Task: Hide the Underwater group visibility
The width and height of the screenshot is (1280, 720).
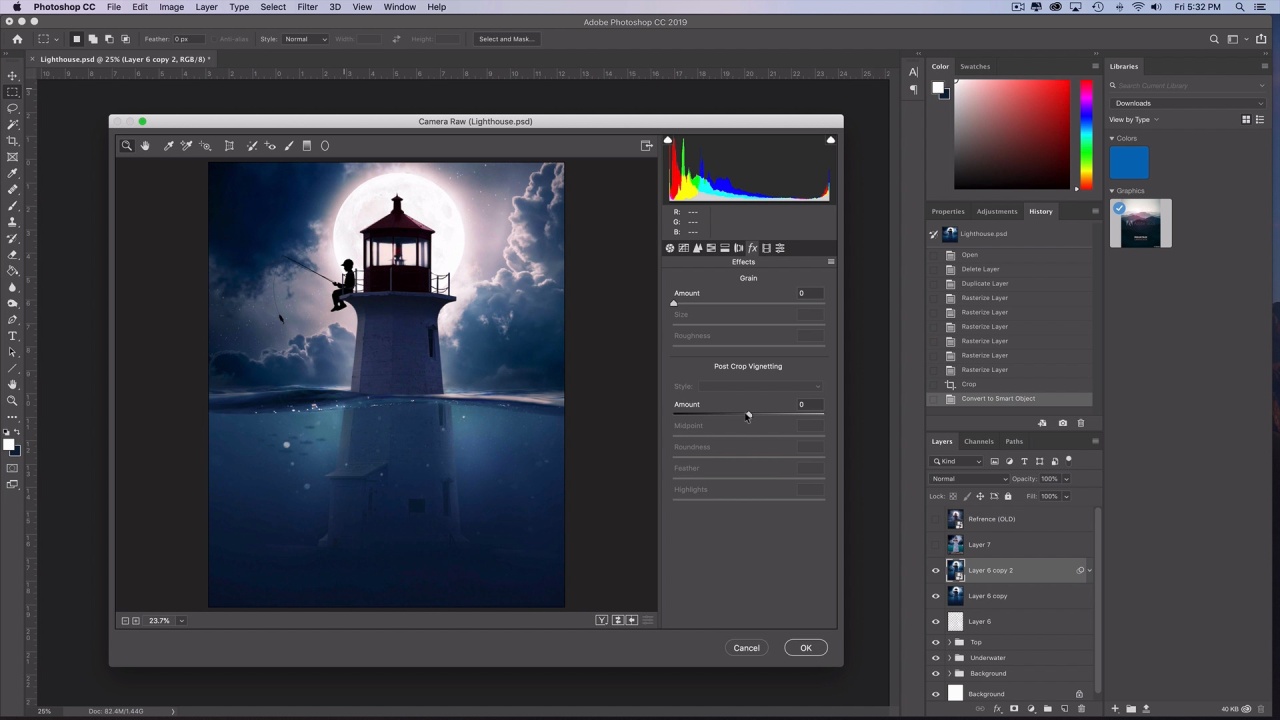Action: tap(936, 658)
